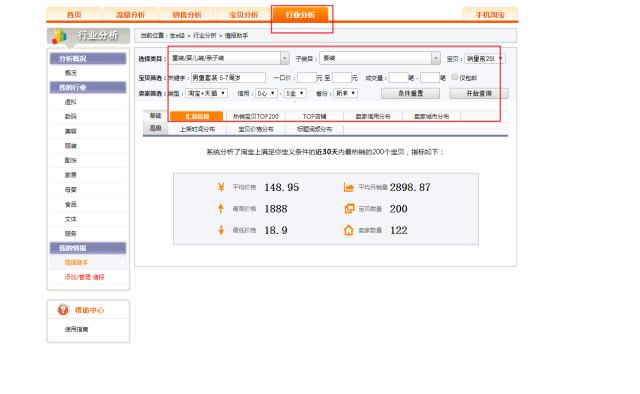This screenshot has width=640, height=394.
Task: Open the 选择类目 category dropdown
Action: 229,58
